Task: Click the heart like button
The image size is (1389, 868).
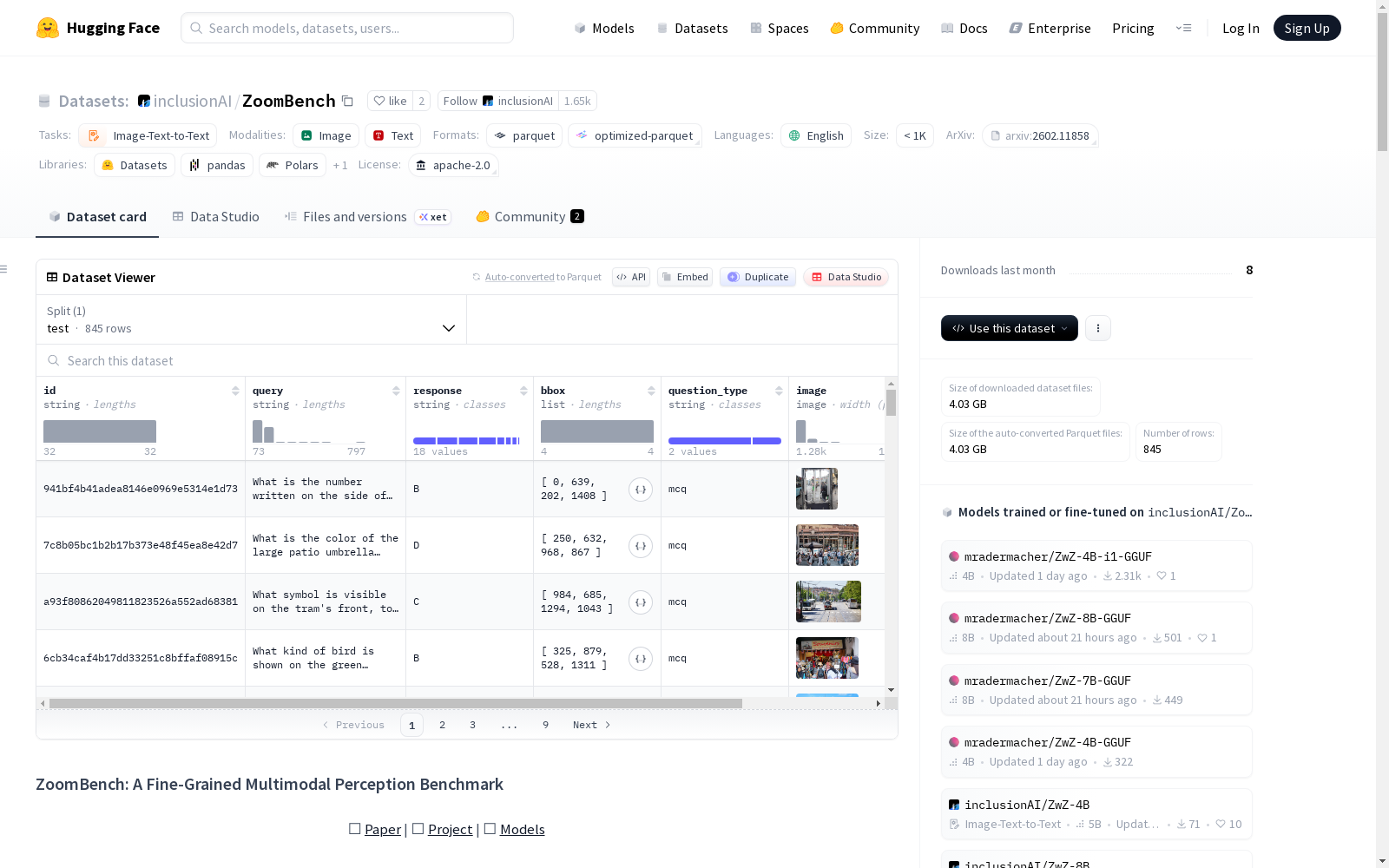Action: pyautogui.click(x=390, y=101)
